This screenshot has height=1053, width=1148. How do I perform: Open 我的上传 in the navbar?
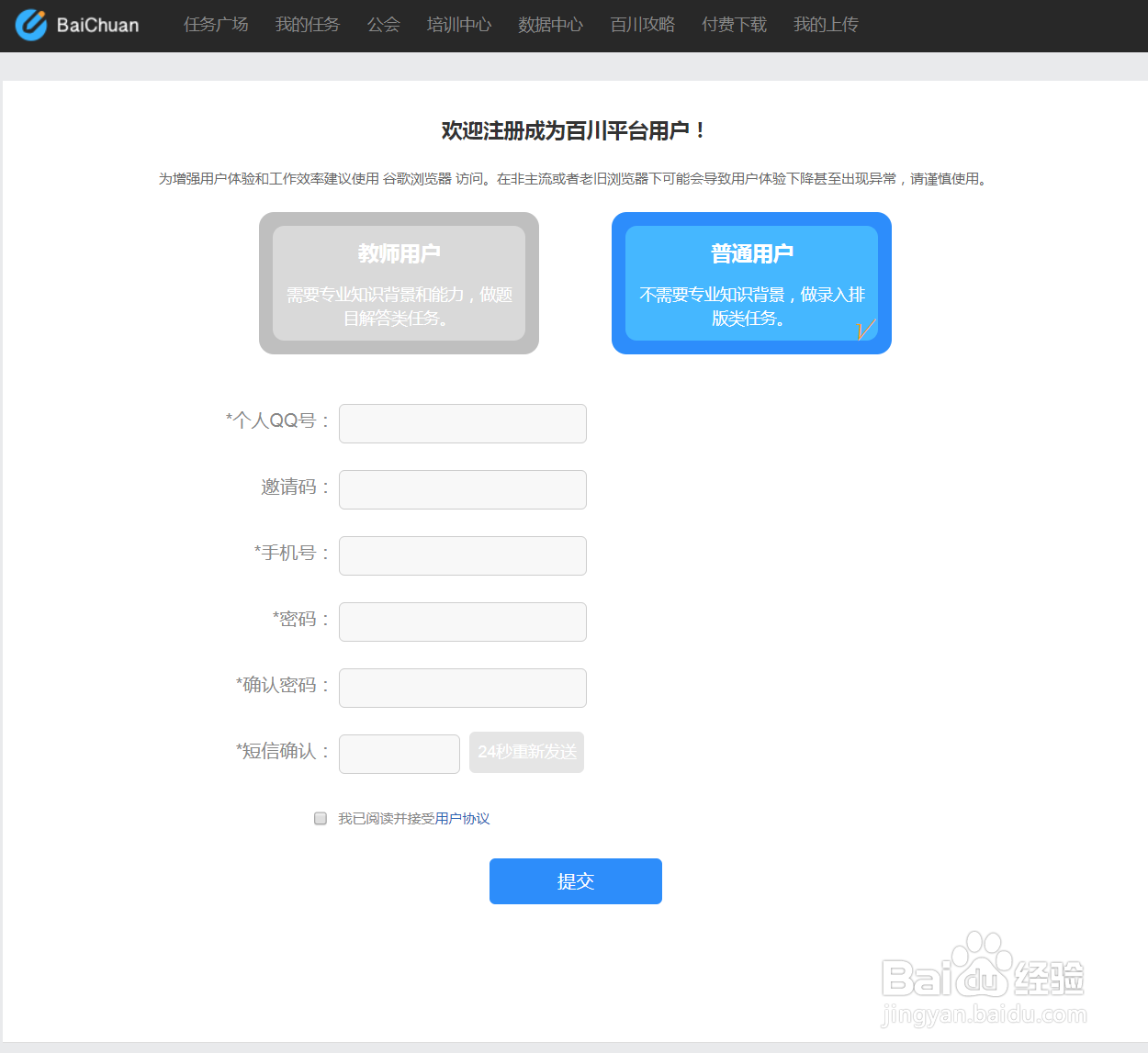(826, 25)
